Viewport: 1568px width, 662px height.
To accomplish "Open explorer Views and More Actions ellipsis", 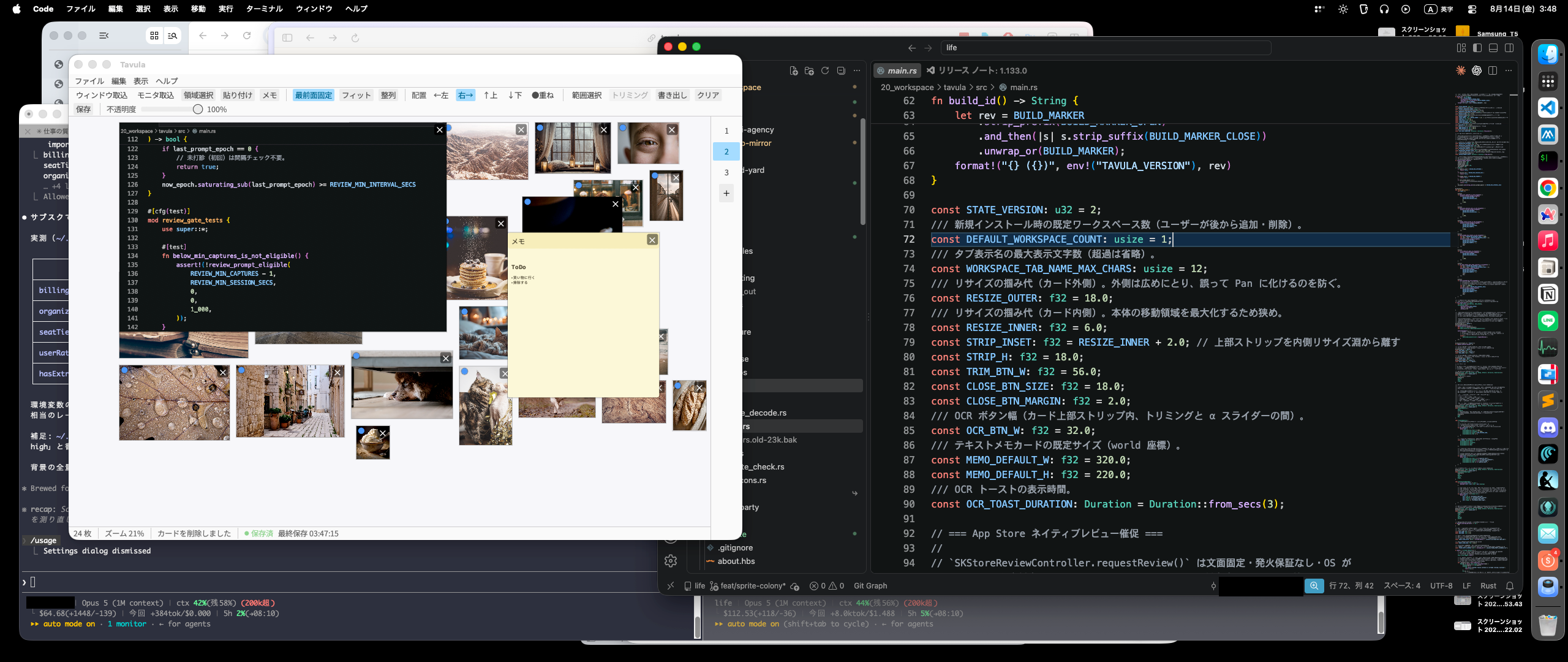I will [857, 70].
